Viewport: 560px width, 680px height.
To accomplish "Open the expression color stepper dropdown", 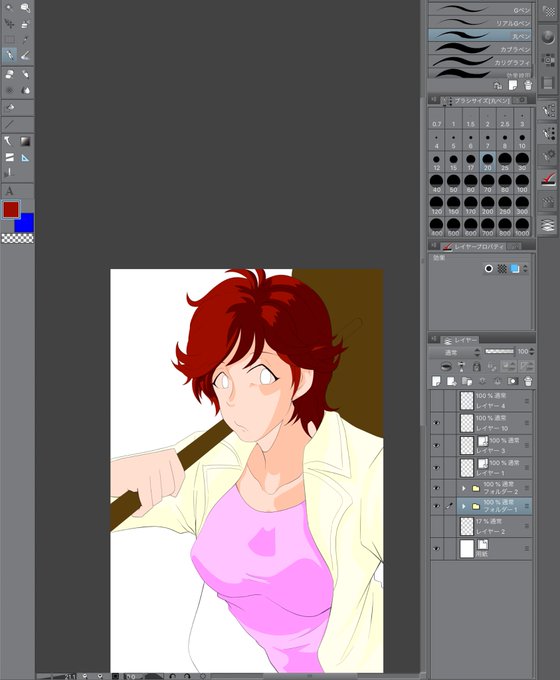I will 525,268.
